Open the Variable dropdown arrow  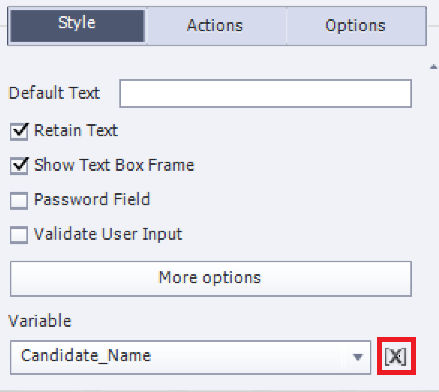[x=358, y=357]
